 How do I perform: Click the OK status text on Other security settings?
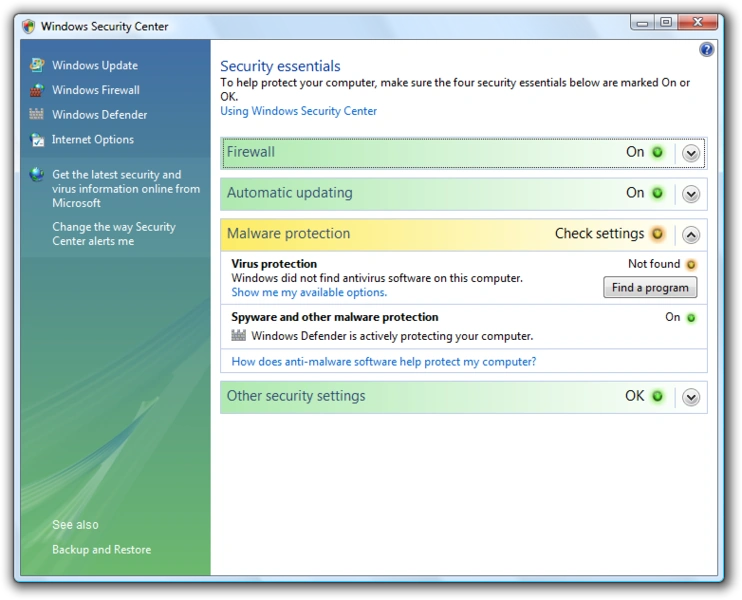pyautogui.click(x=634, y=396)
